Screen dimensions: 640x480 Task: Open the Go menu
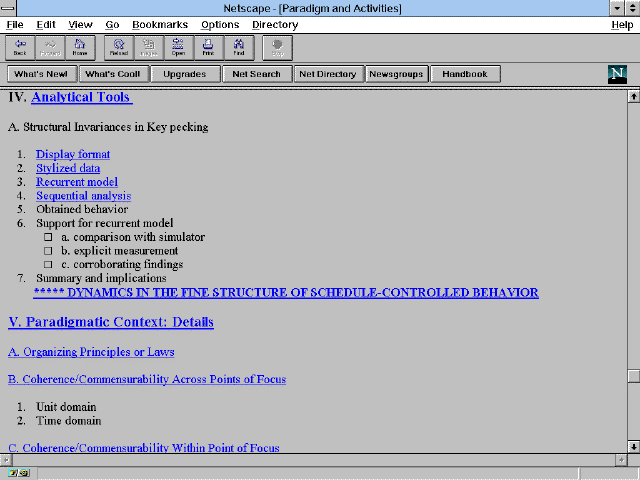click(112, 25)
